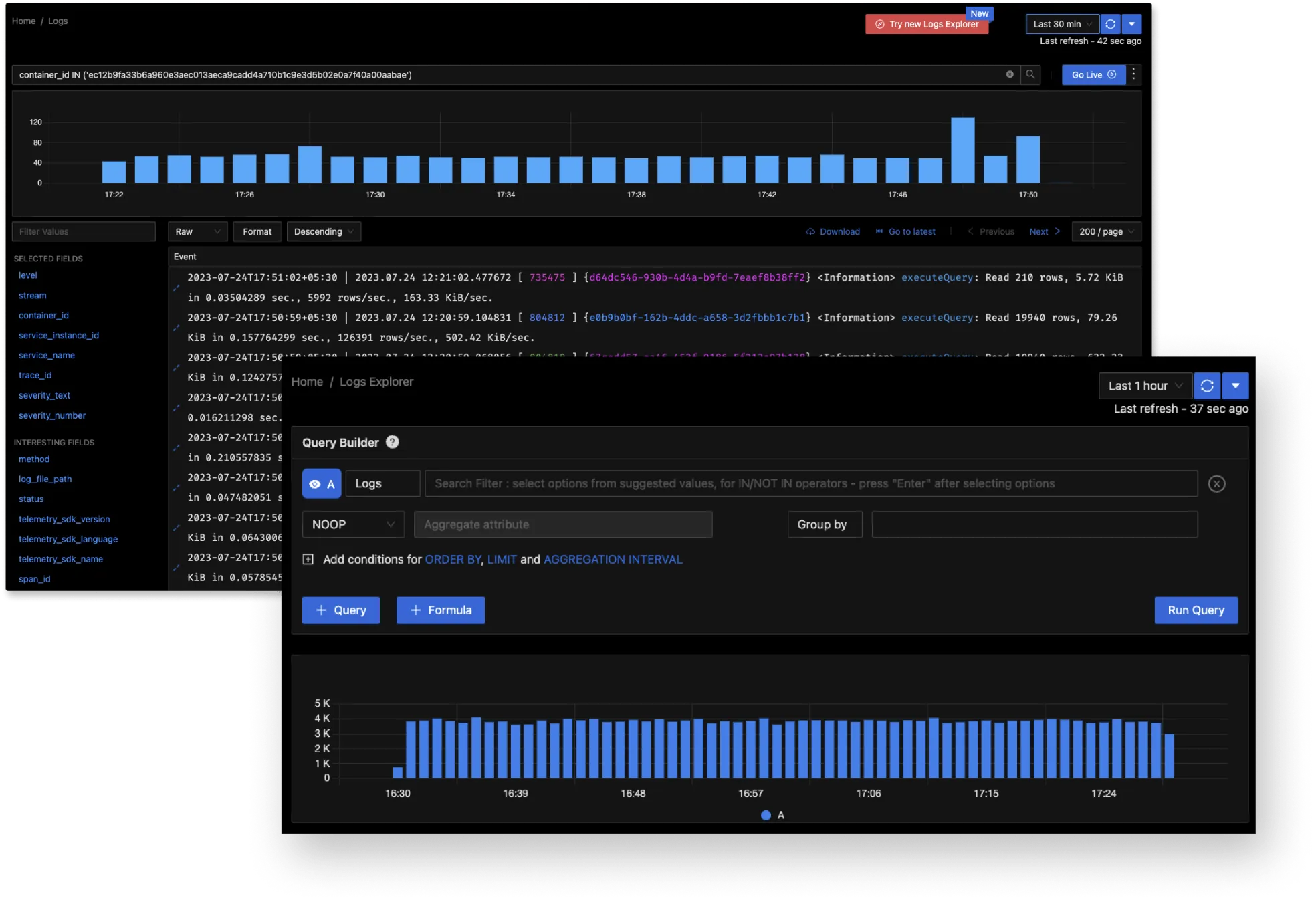Click the container_id query input in Logs window
Viewport: 1316px width, 902px height.
click(x=508, y=74)
